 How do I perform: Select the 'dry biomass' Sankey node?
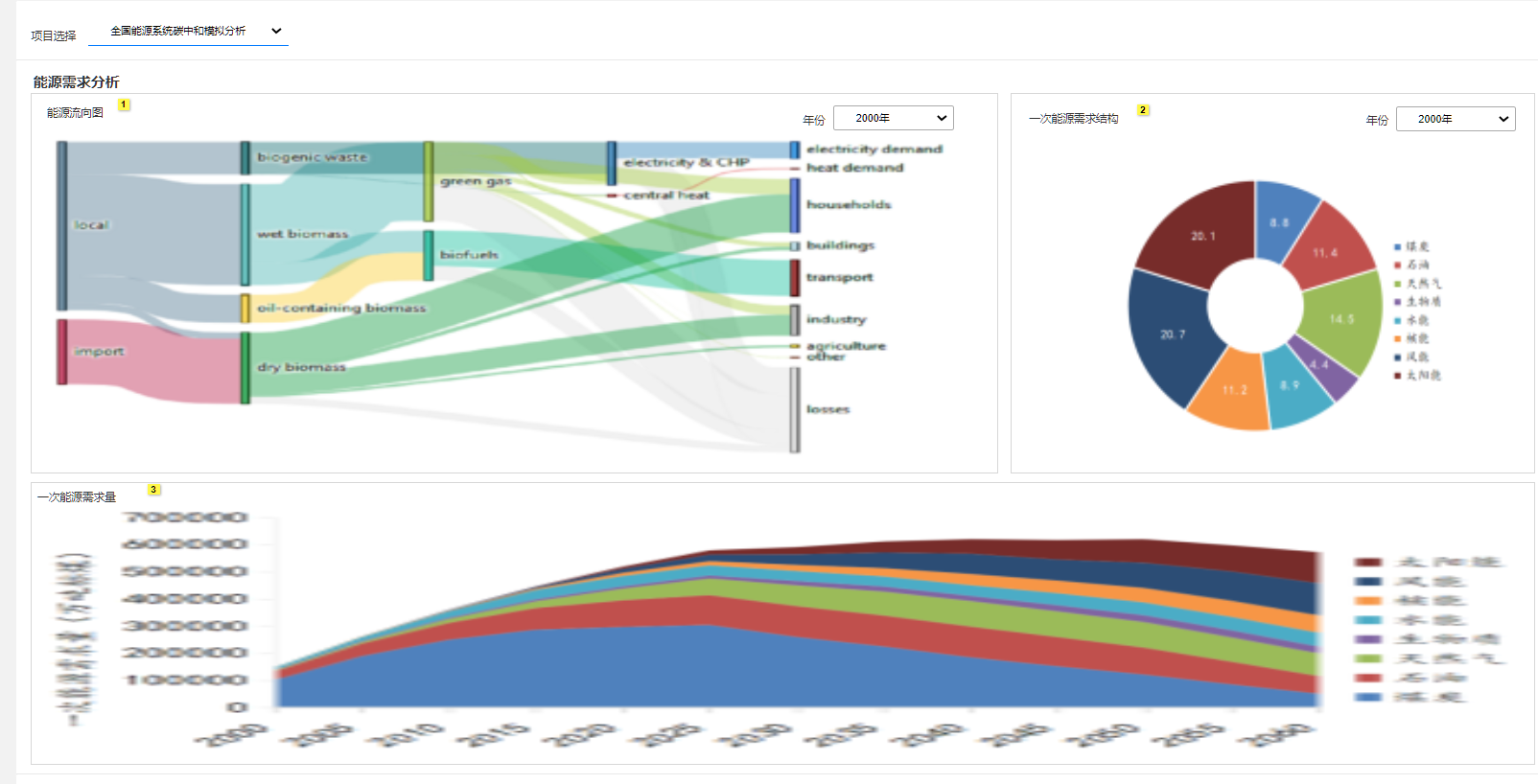(245, 368)
